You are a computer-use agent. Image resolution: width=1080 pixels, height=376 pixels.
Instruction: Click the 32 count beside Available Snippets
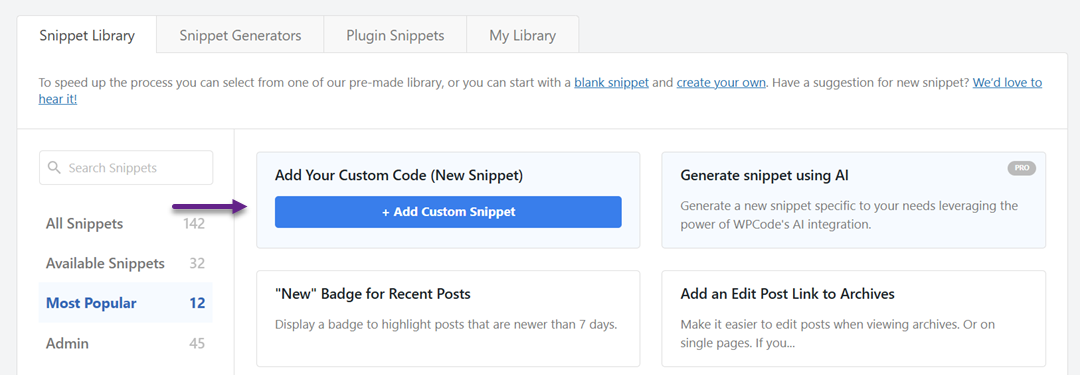(x=197, y=264)
